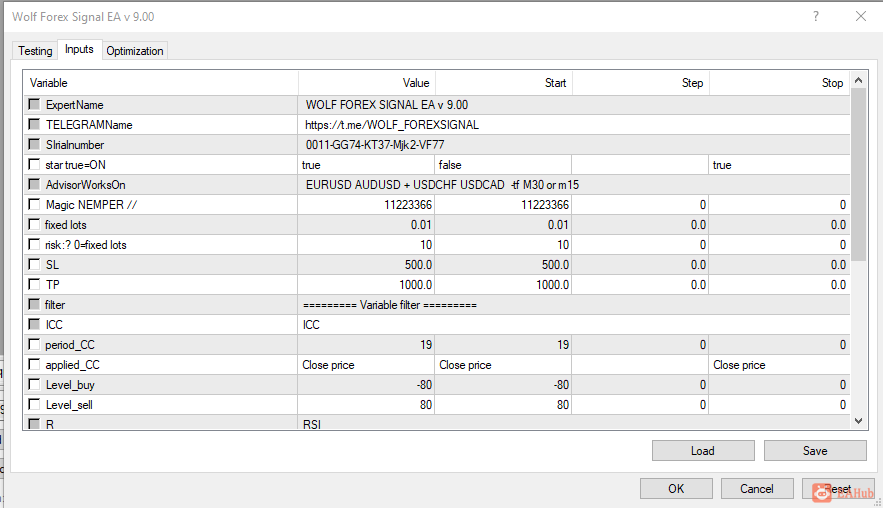Screen dimensions: 883x508
Task: Tick the risk:? 0=fixed lots checkbox
Action: [x=34, y=244]
